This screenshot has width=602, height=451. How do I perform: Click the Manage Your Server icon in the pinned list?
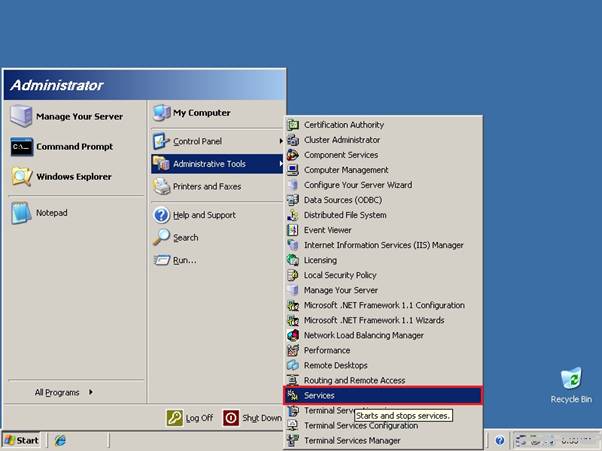(21, 116)
